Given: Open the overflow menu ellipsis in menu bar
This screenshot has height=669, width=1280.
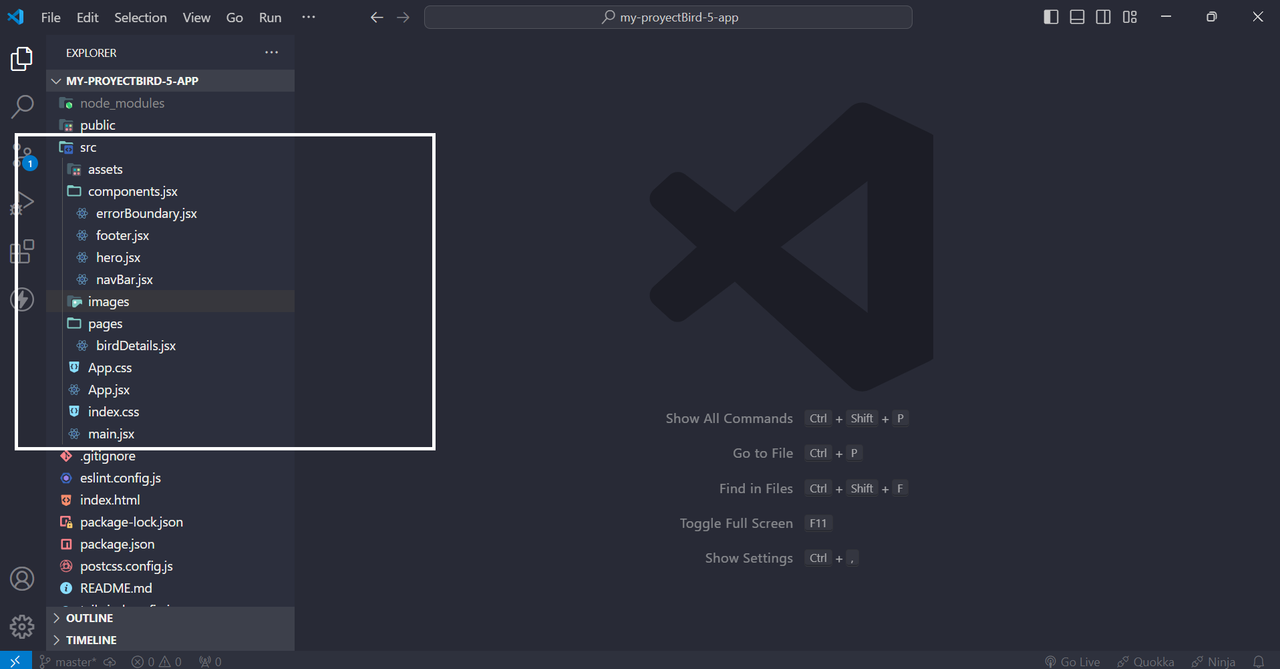Looking at the screenshot, I should click(308, 17).
